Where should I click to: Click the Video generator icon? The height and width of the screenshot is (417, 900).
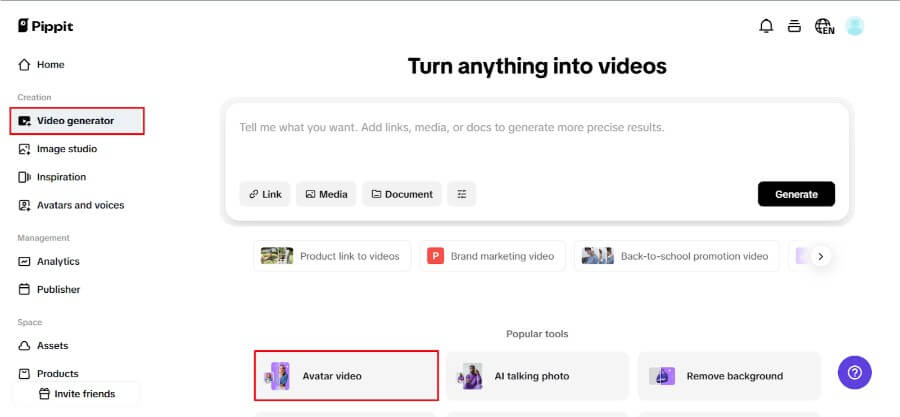click(24, 121)
